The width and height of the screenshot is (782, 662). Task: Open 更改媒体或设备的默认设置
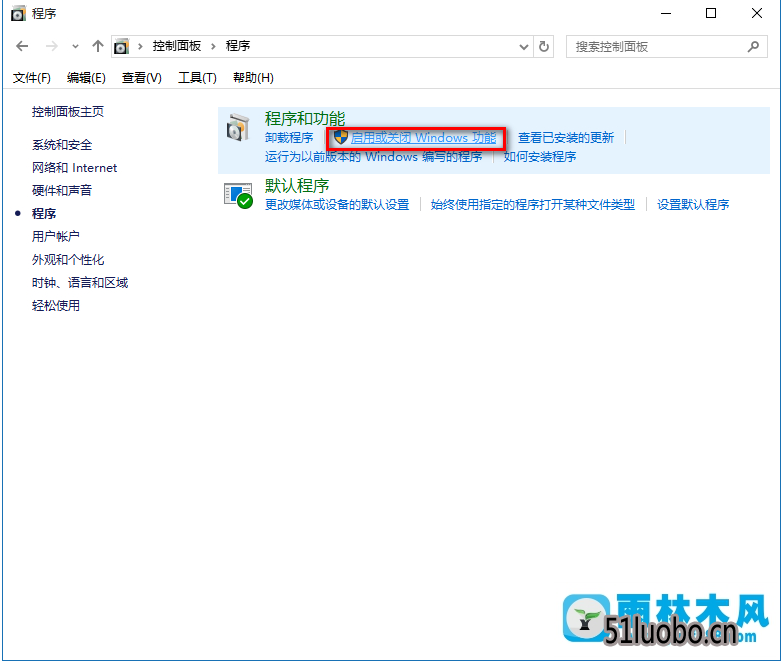[337, 205]
